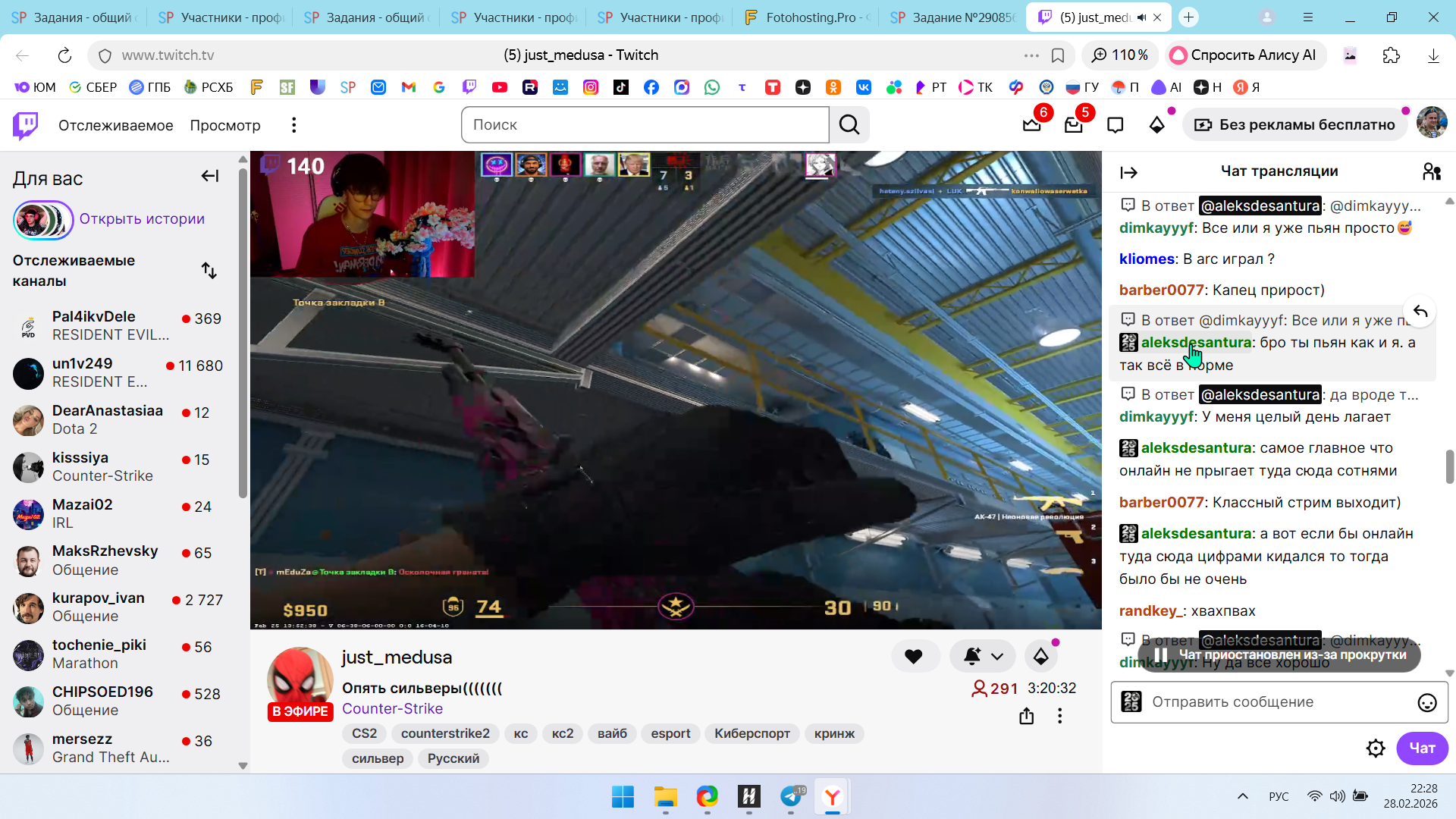Collapse the 'Для вас' sidebar
This screenshot has height=819, width=1456.
[x=210, y=177]
